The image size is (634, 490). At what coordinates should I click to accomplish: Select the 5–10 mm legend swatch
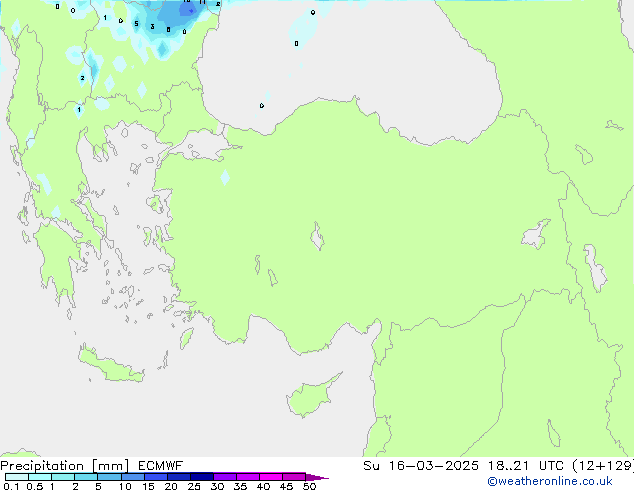click(109, 477)
